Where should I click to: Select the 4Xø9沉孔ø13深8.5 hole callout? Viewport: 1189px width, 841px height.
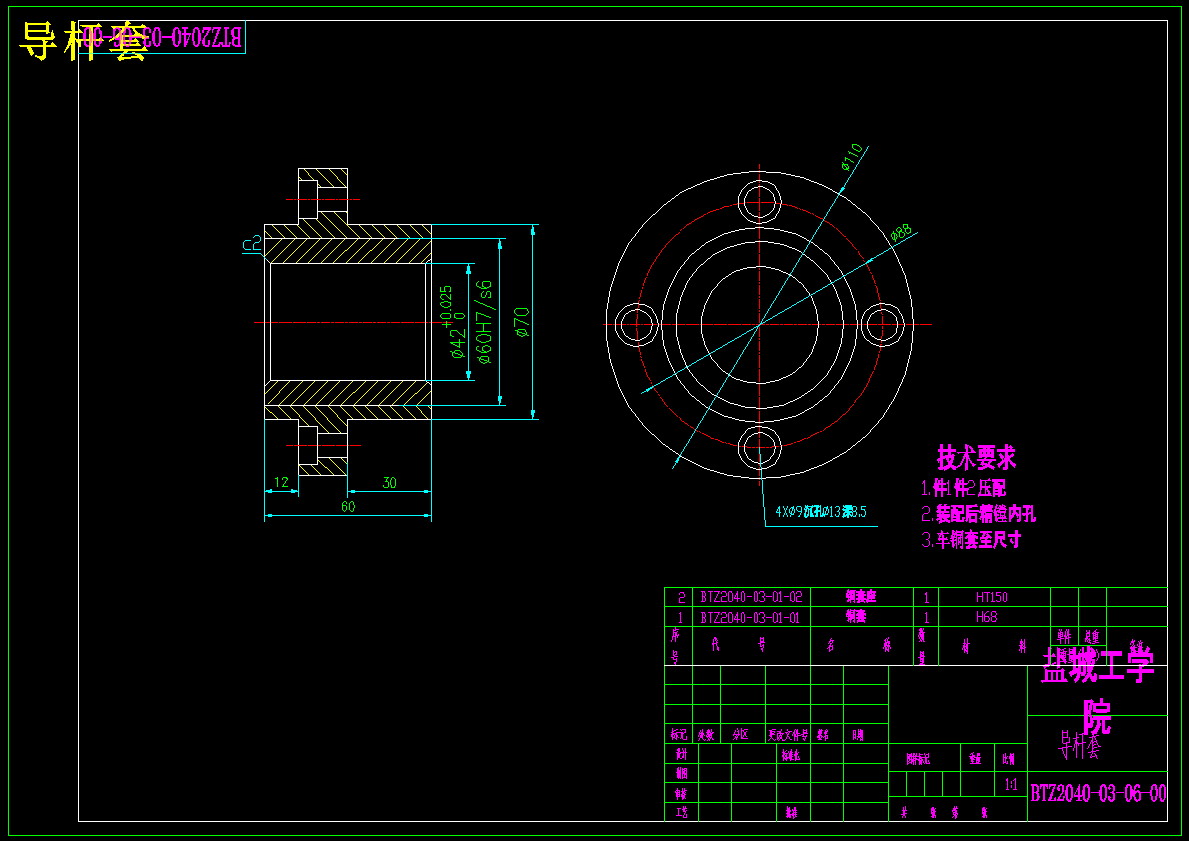point(820,512)
